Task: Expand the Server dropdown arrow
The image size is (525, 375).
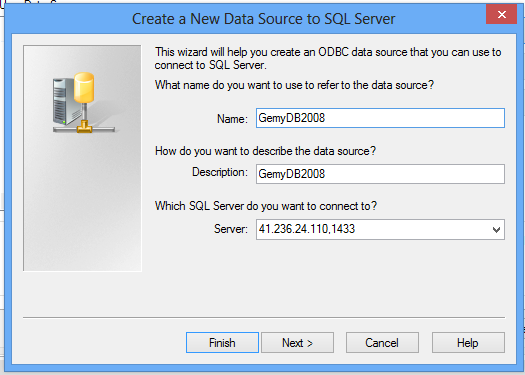Action: coord(496,230)
